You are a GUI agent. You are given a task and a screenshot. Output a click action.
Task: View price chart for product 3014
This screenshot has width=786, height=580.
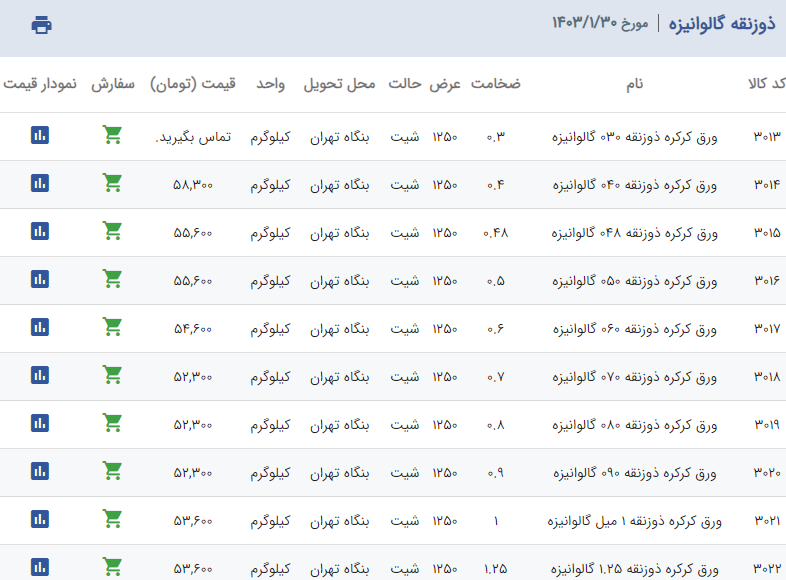pyautogui.click(x=40, y=183)
